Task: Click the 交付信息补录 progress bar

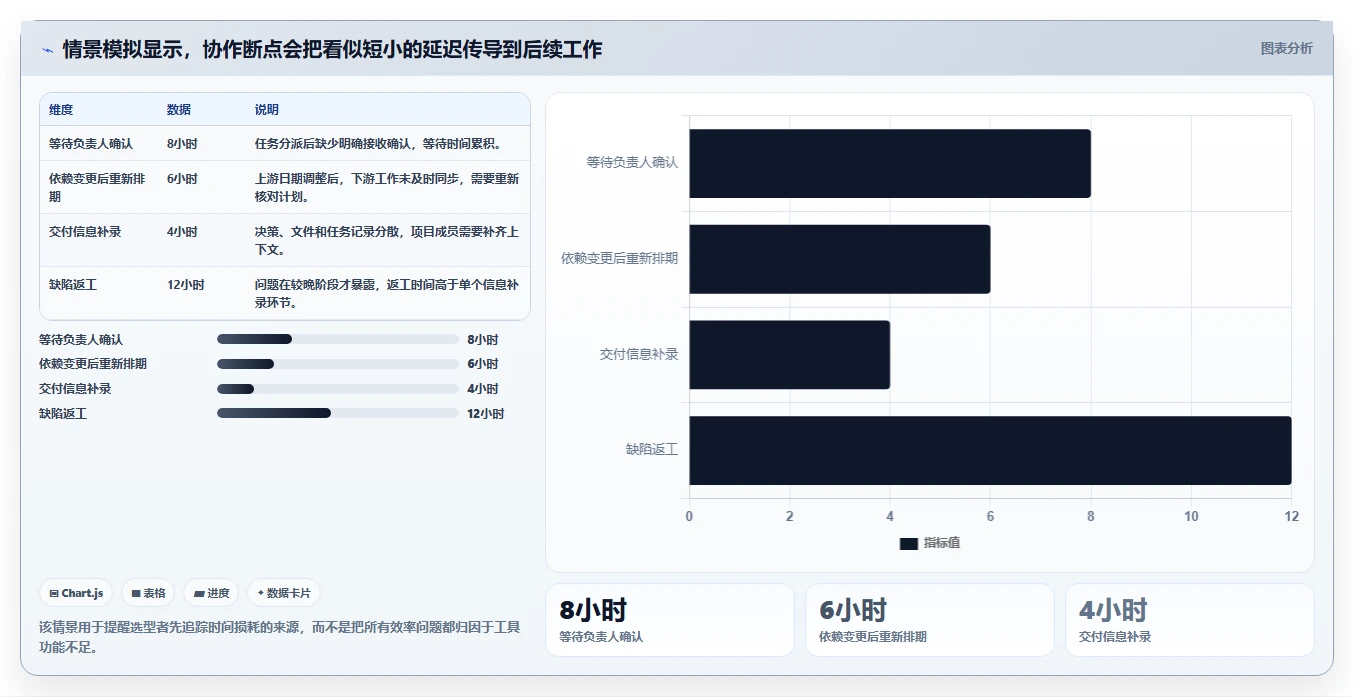Action: [337, 389]
